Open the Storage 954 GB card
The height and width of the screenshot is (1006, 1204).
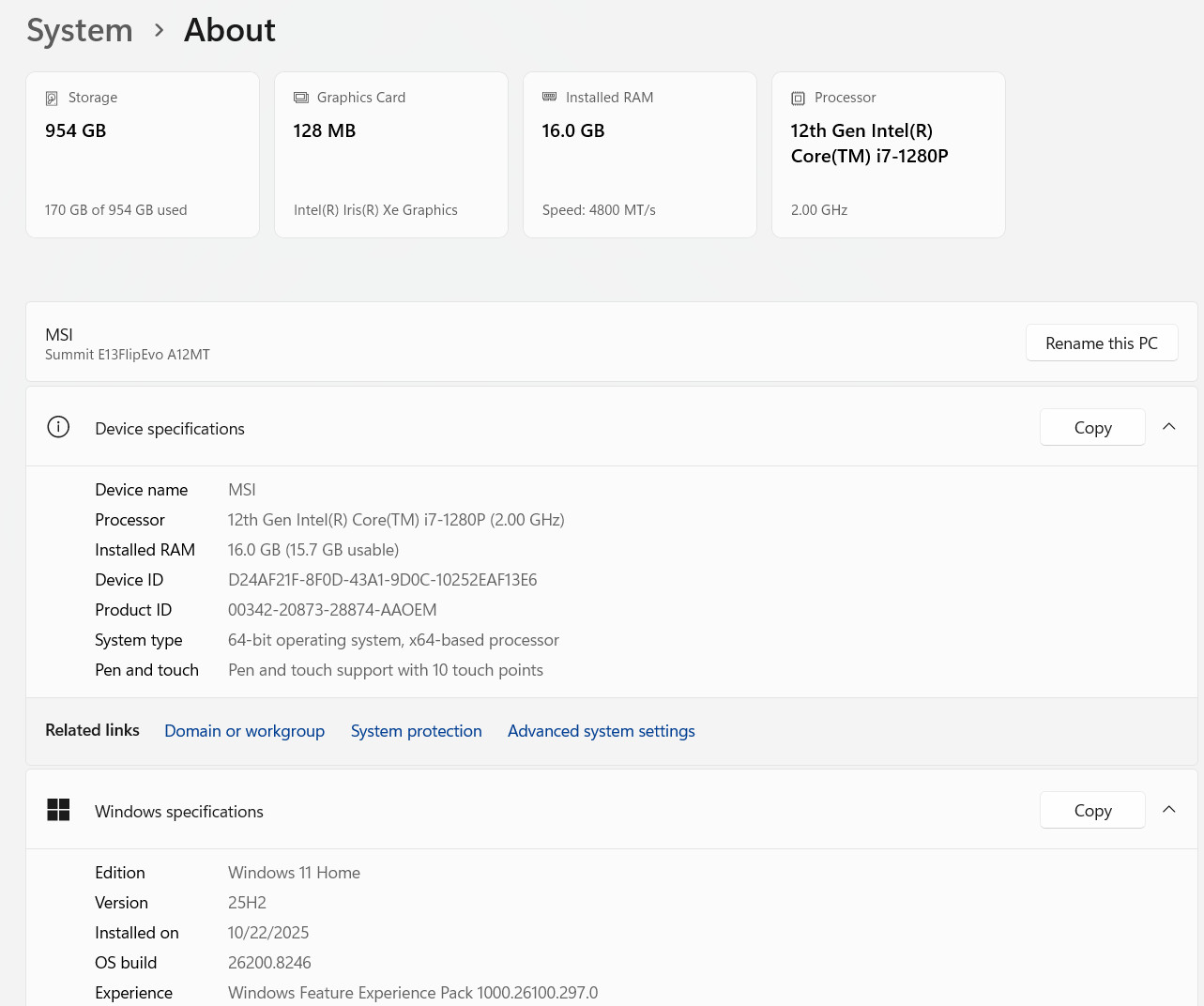(143, 155)
